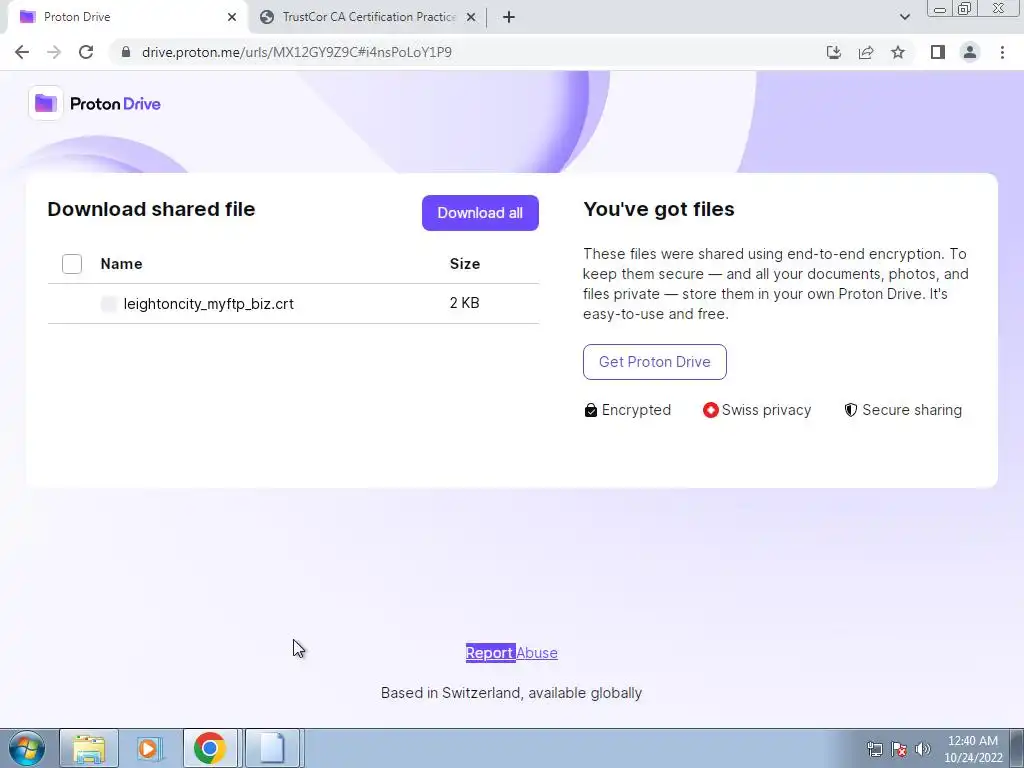The image size is (1024, 768).
Task: Bookmark this page with the star icon
Action: click(x=898, y=52)
